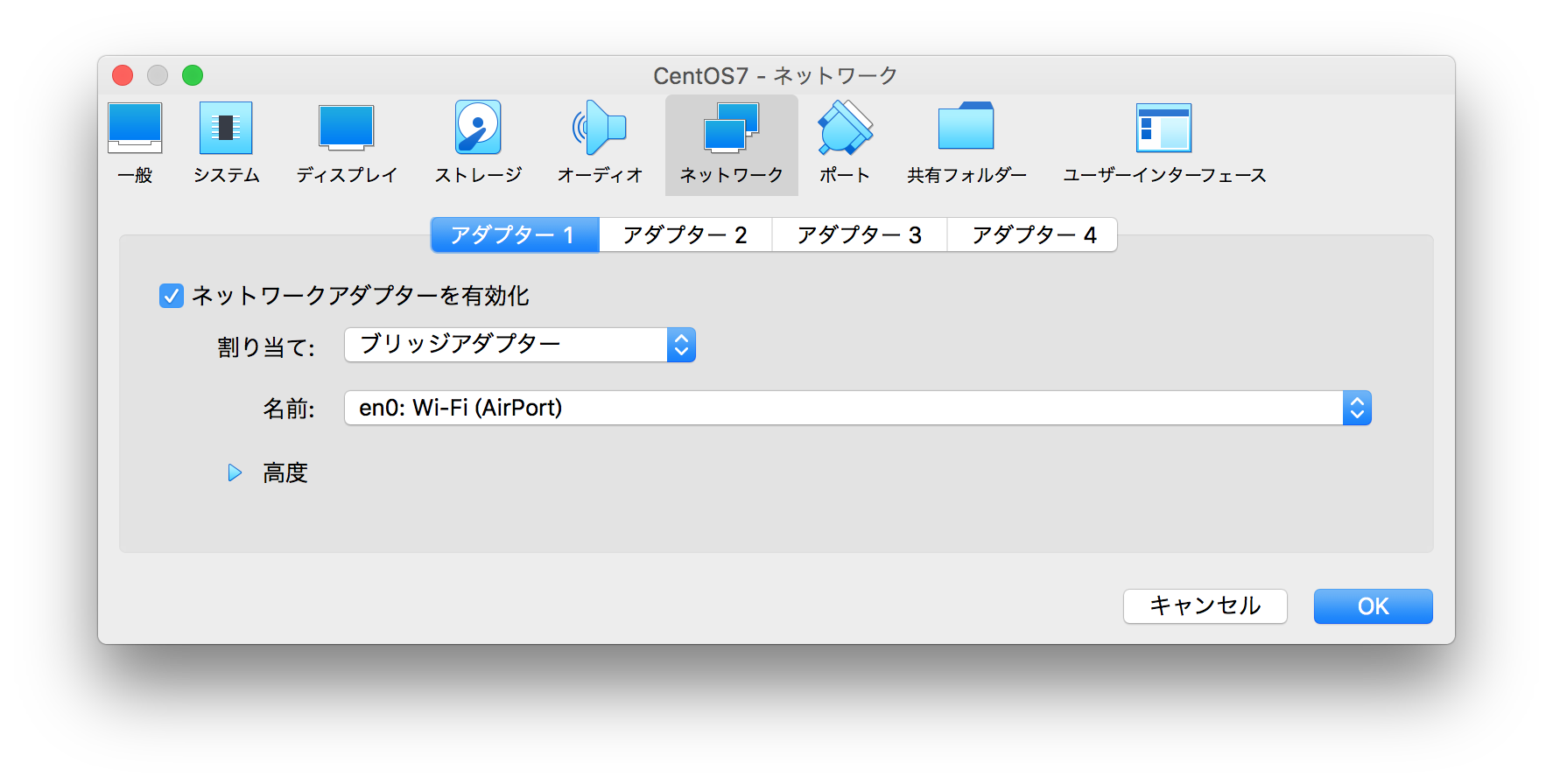Image resolution: width=1553 pixels, height=784 pixels.
Task: Open the 一般 (General) settings icon
Action: [x=135, y=143]
